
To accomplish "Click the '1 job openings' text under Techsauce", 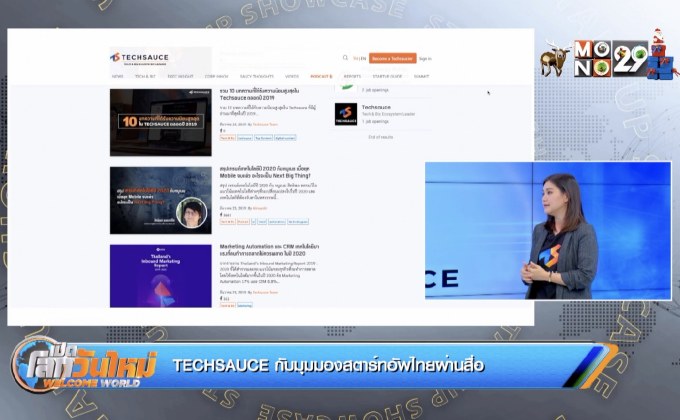I will pos(376,121).
